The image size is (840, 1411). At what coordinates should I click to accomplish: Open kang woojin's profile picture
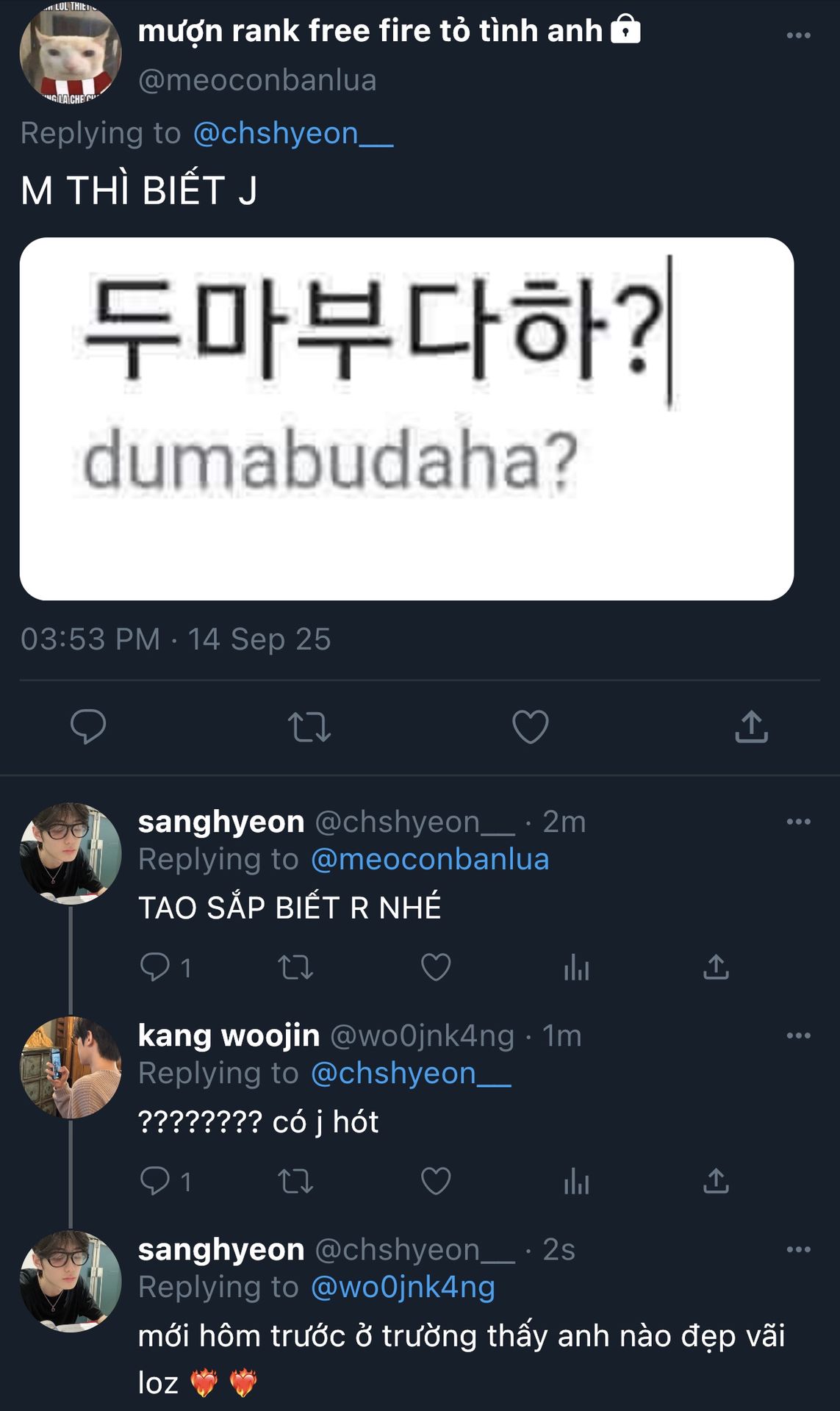(x=71, y=1067)
